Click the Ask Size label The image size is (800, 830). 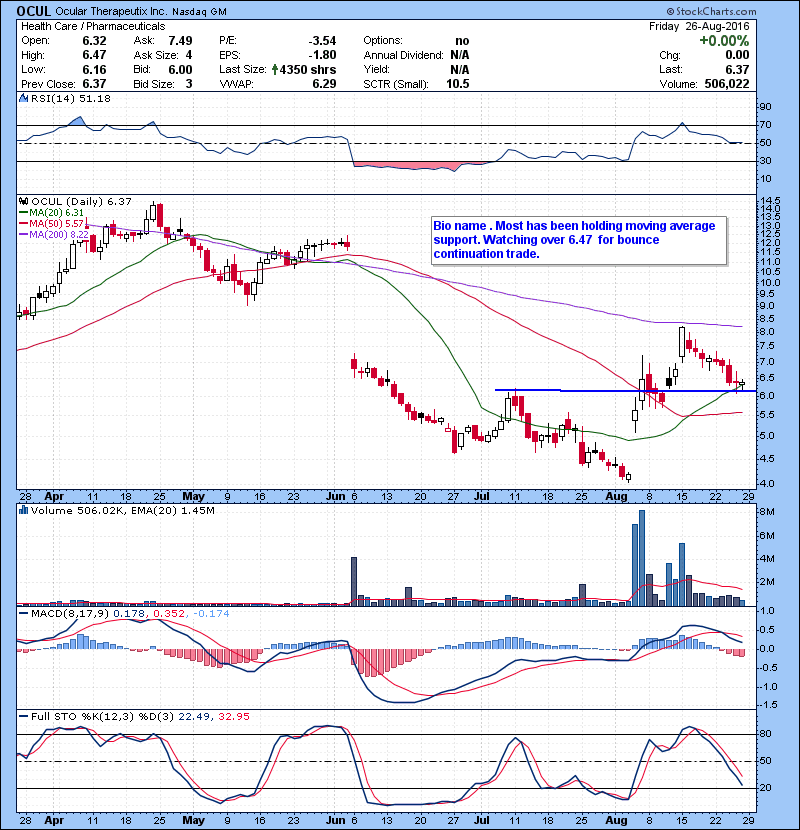click(155, 55)
